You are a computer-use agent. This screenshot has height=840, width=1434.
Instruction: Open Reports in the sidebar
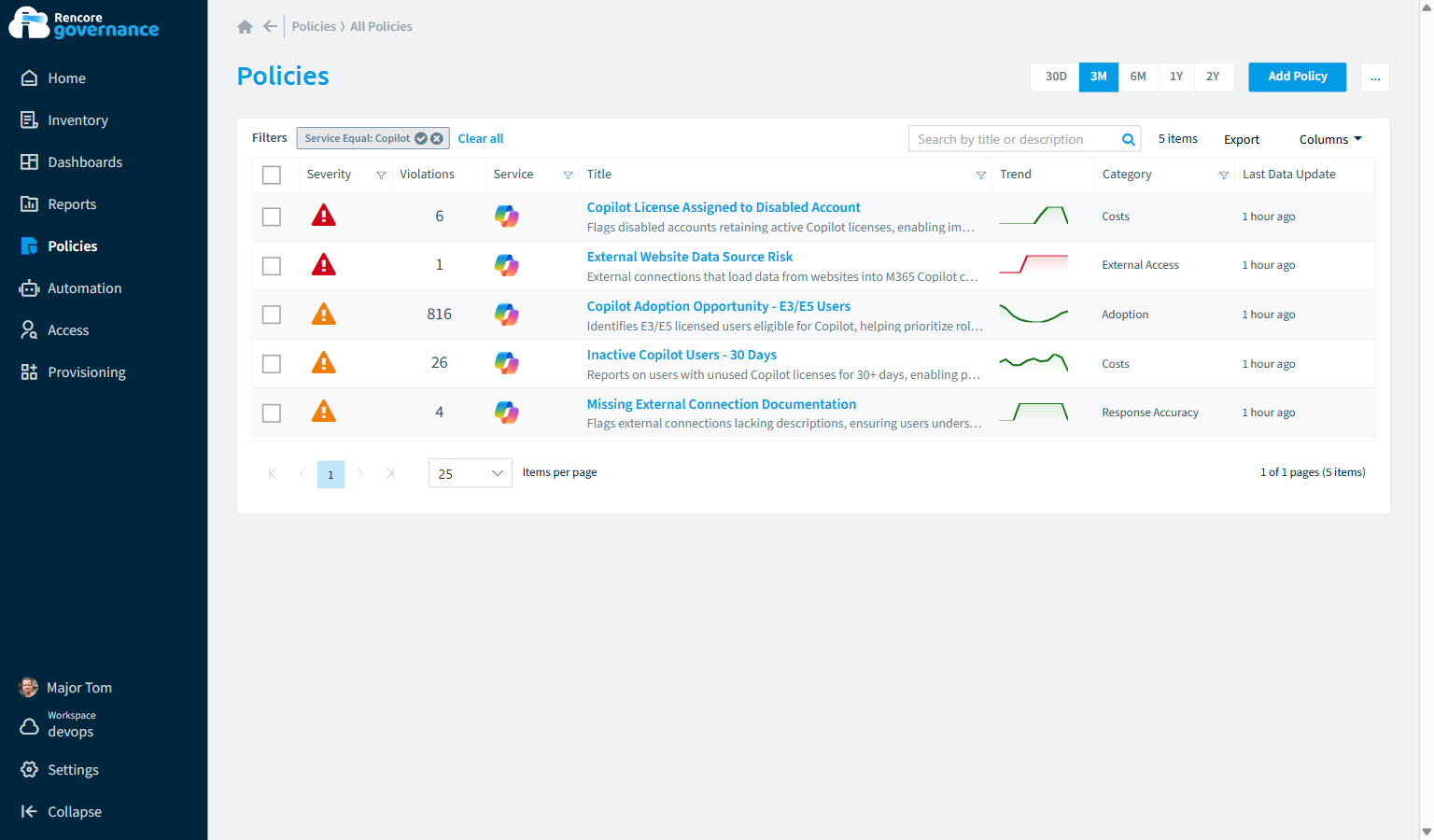[59, 204]
